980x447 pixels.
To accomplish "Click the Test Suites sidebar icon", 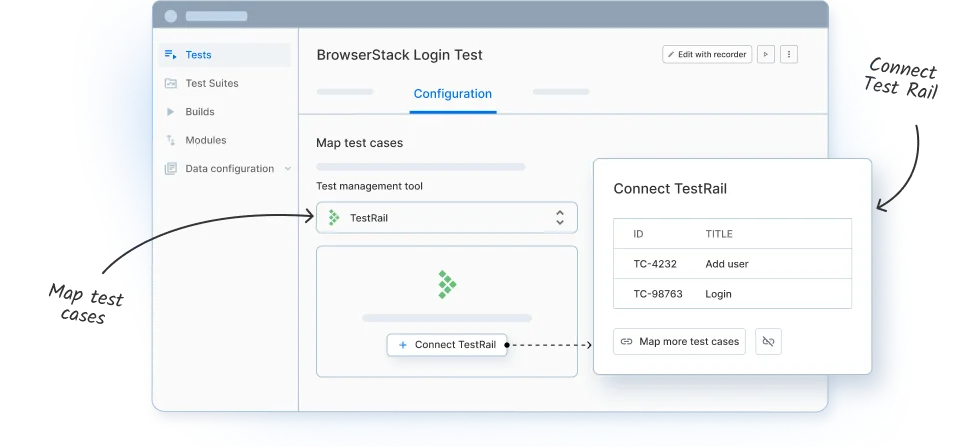I will pyautogui.click(x=170, y=84).
